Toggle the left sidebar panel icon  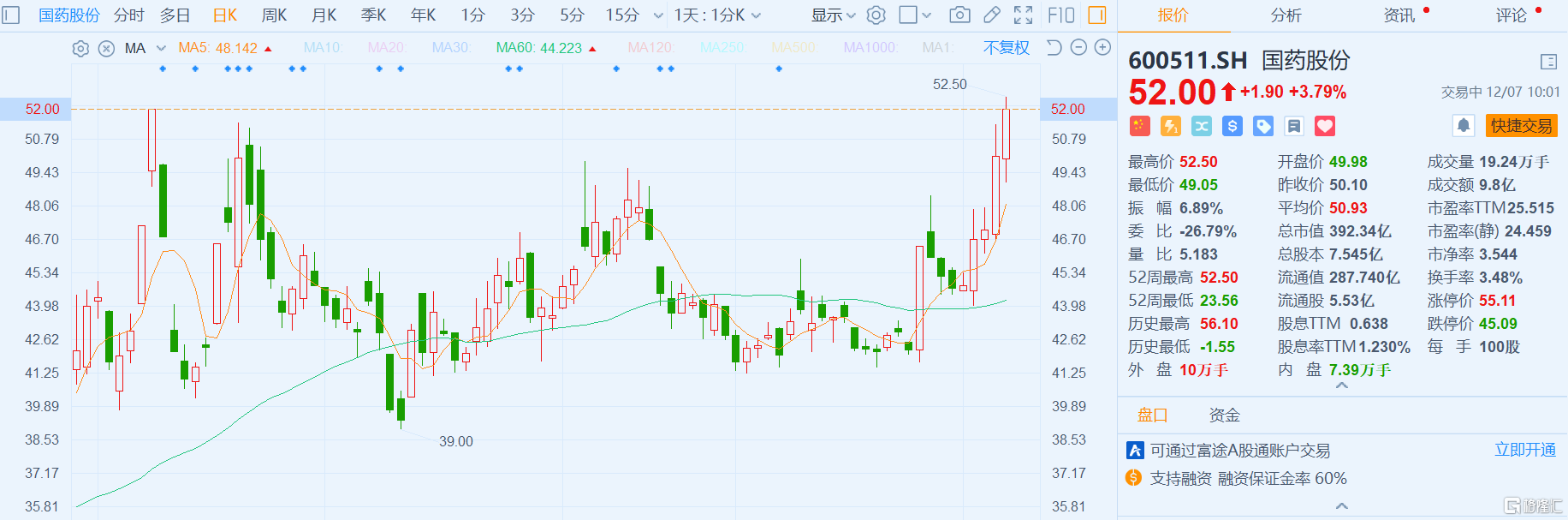pos(11,15)
